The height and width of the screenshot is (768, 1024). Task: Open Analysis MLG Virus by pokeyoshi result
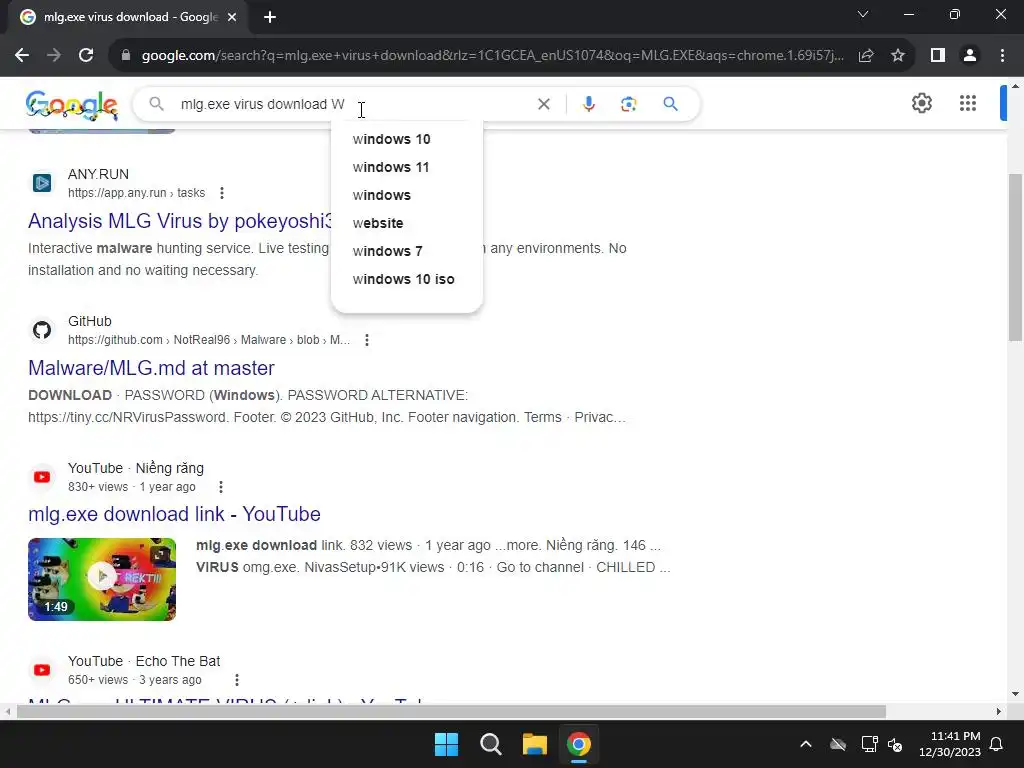pyautogui.click(x=180, y=221)
